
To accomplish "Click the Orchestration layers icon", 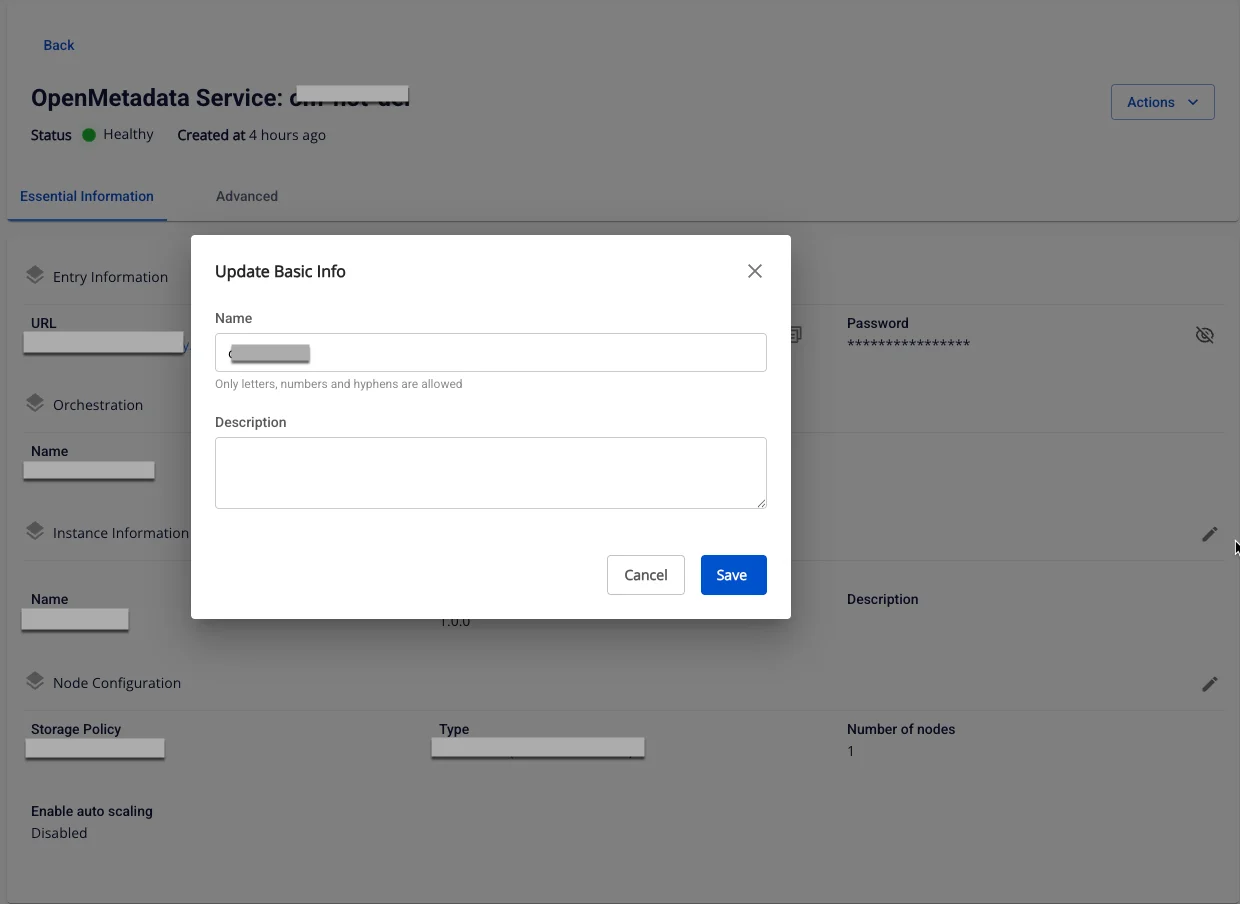I will (x=35, y=403).
